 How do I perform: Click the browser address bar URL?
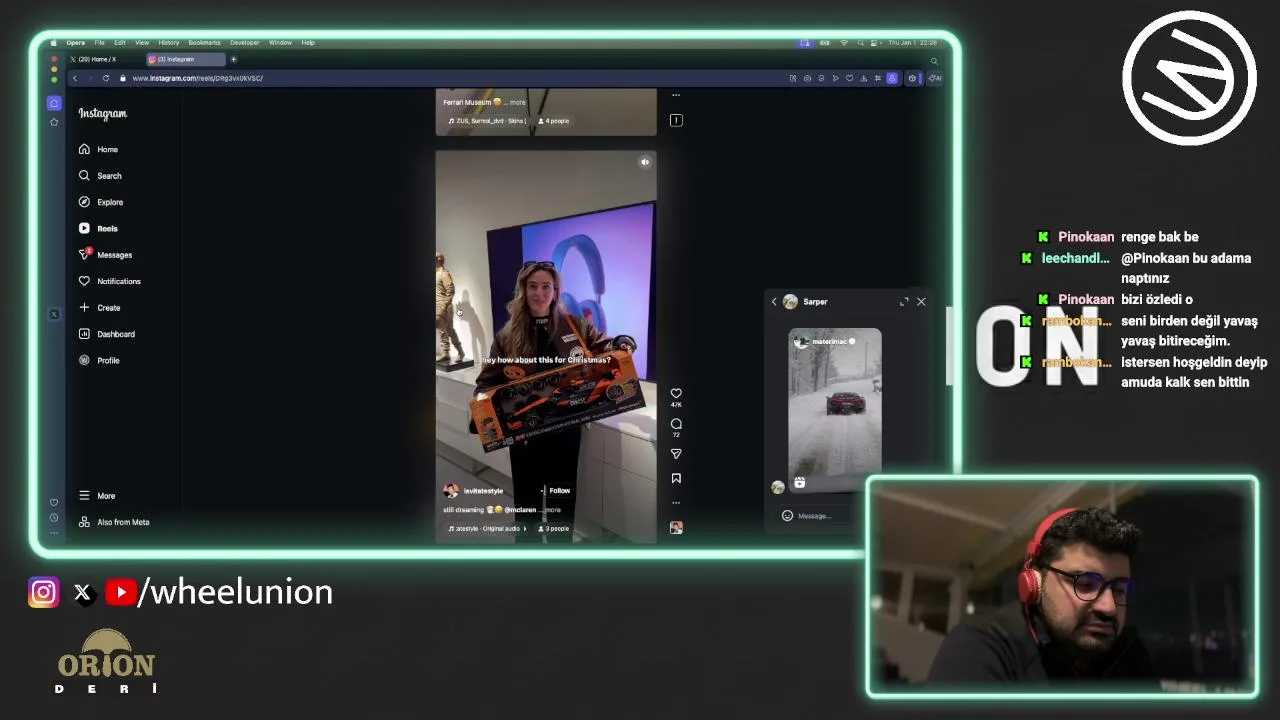click(197, 78)
